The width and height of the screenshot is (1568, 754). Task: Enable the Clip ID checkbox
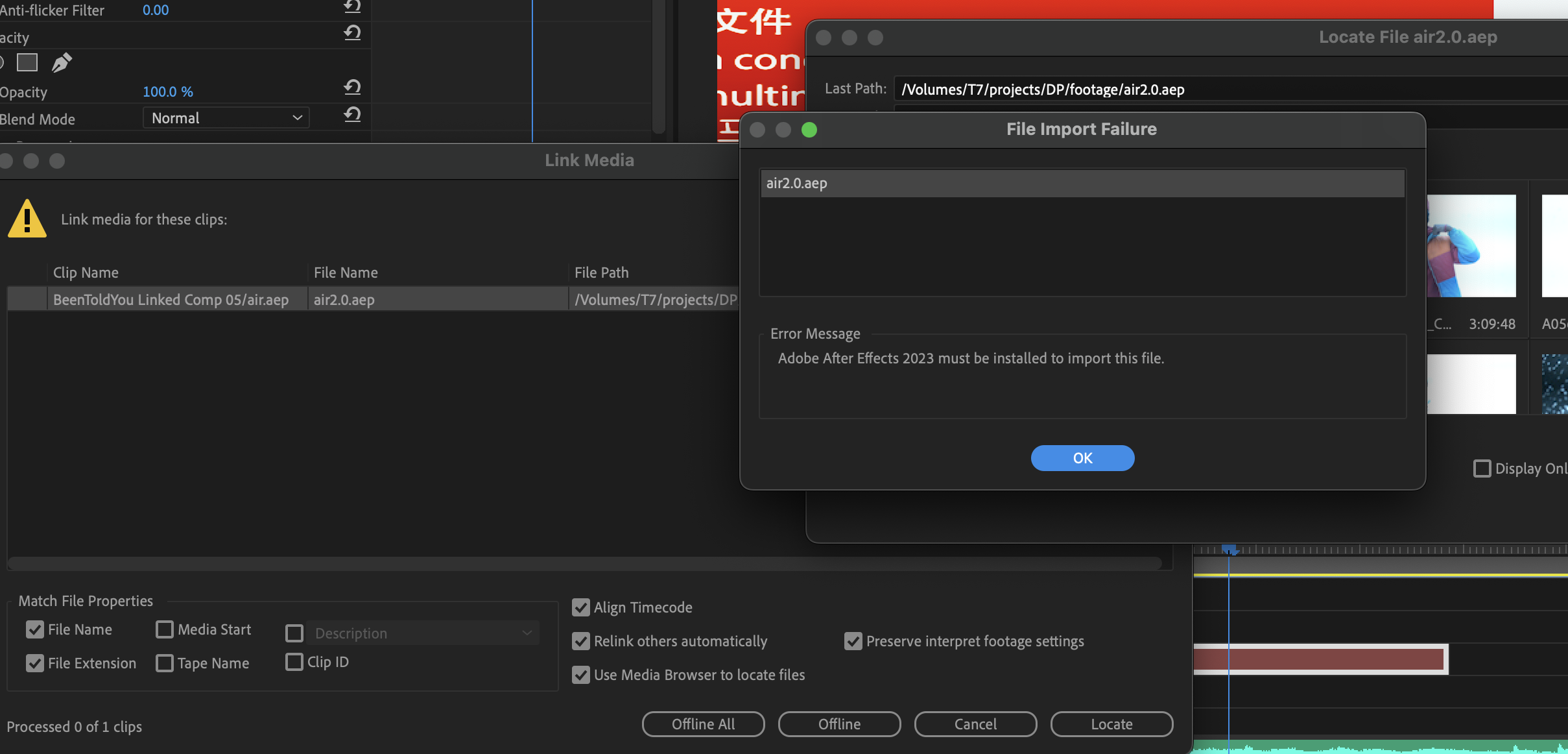tap(294, 662)
